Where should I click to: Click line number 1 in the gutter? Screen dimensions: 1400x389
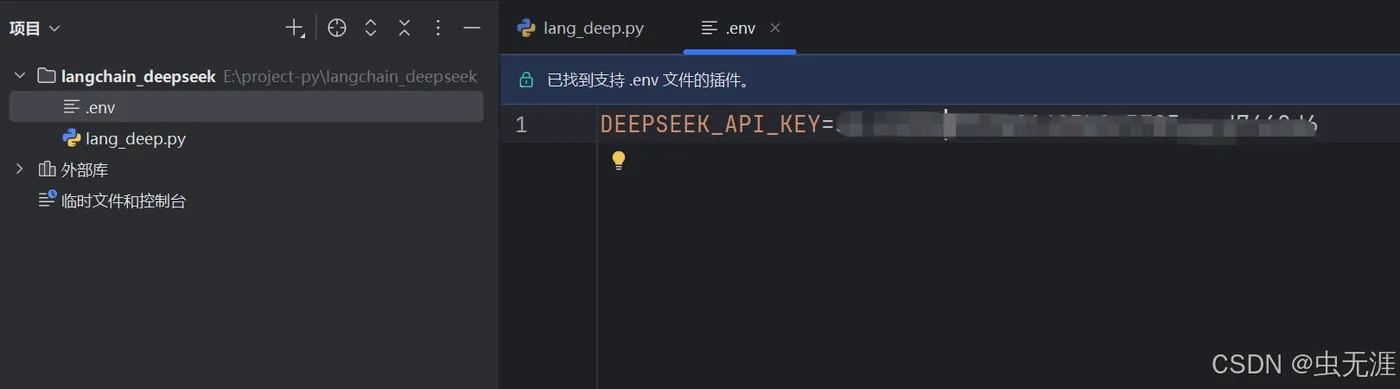pos(521,125)
